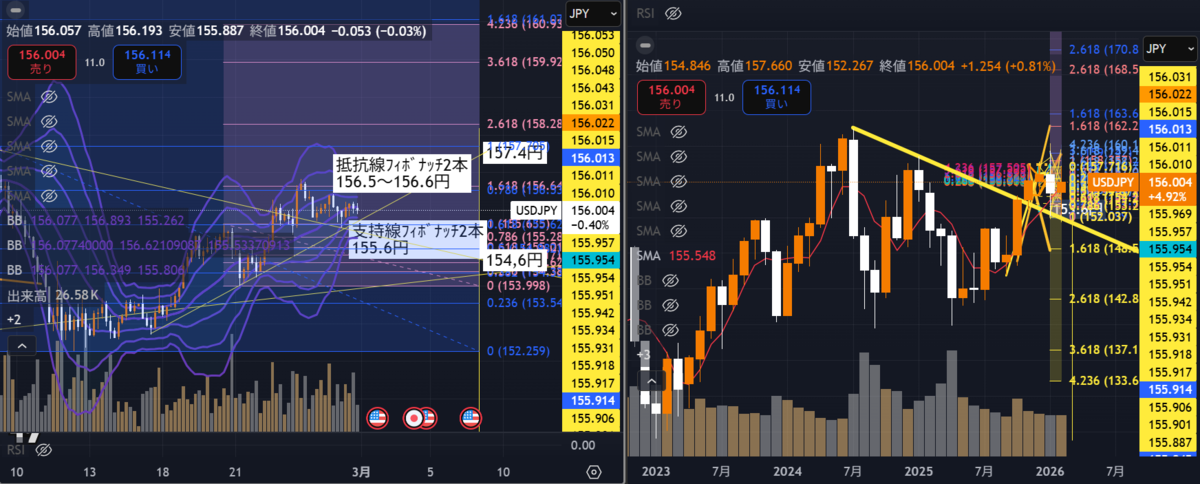Toggle the second SMA eye icon in left chart
Screen dimensions: 1200x484
point(48,121)
